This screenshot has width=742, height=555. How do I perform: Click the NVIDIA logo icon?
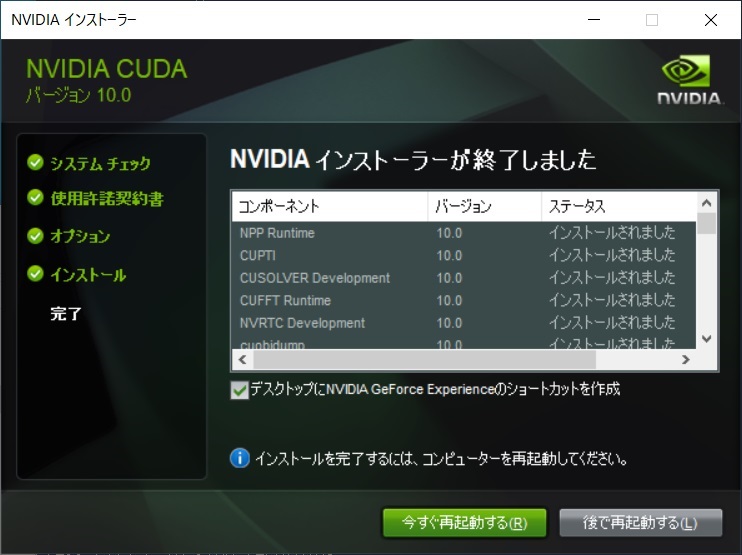point(689,79)
